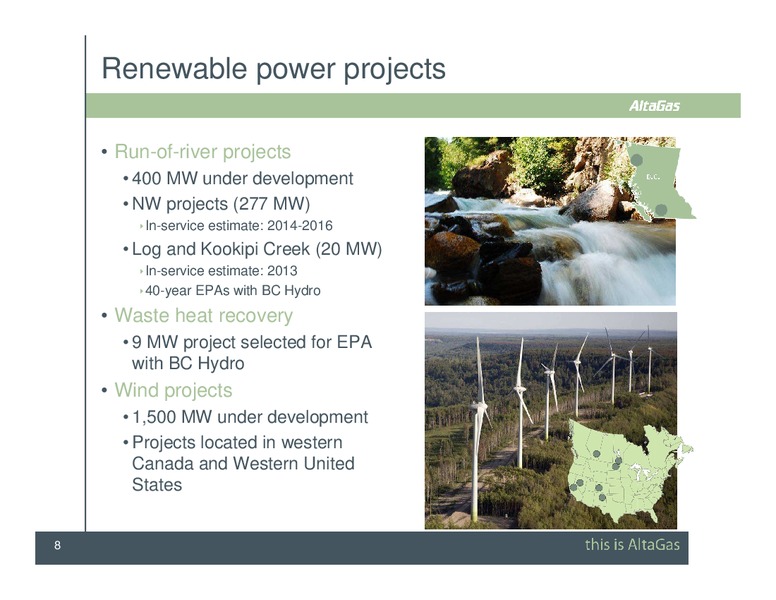This screenshot has height=600, width=776.
Task: Click the 'Renewable power projects' slide title
Action: click(273, 69)
